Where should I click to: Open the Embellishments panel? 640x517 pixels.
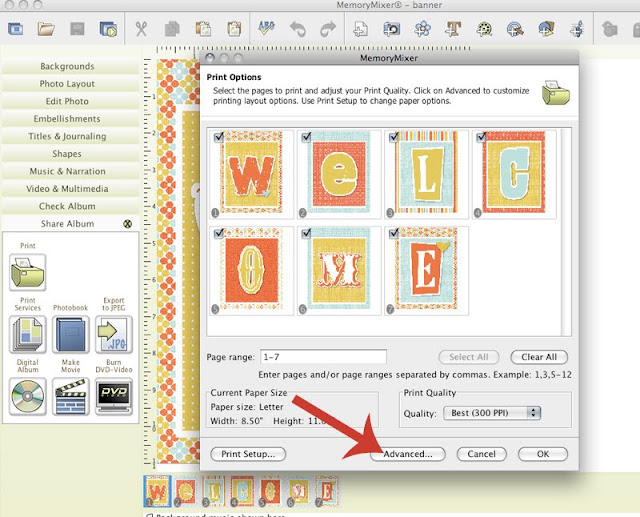pyautogui.click(x=70, y=119)
